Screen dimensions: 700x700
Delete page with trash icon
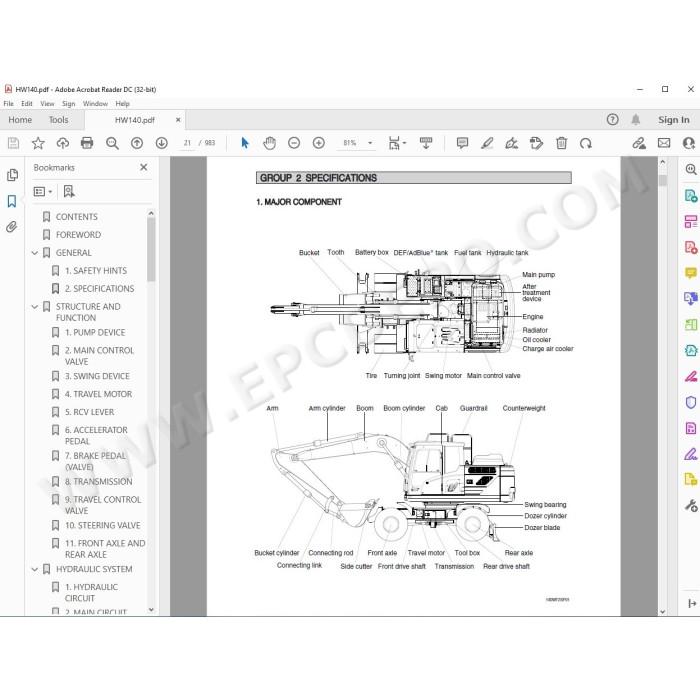point(561,143)
